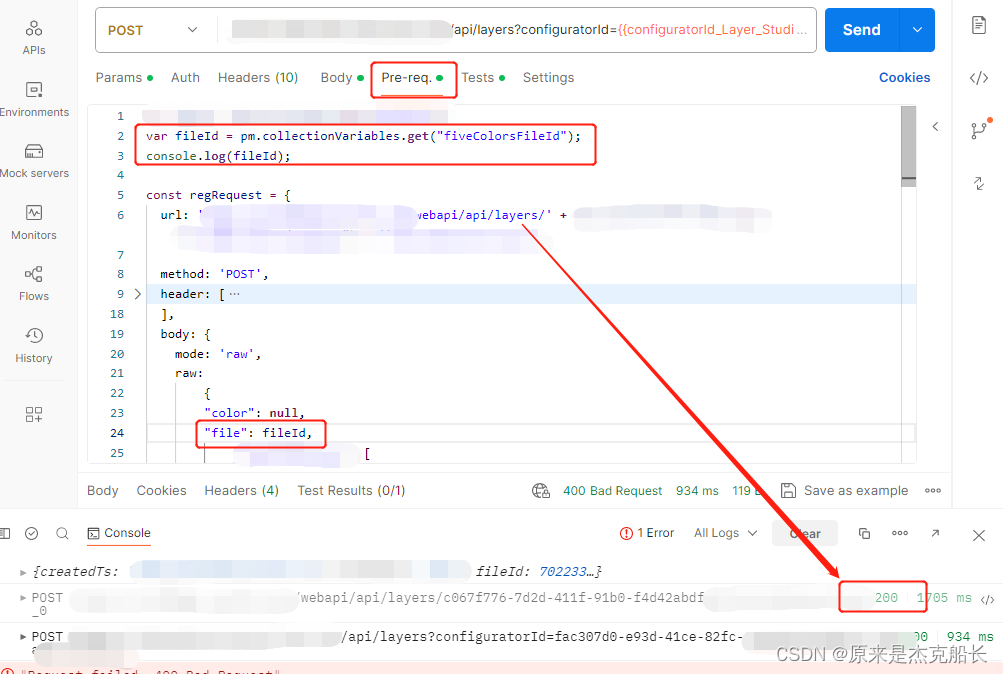Click the fork icon with orange dot
Screen dimensions: 1003x674
978,127
